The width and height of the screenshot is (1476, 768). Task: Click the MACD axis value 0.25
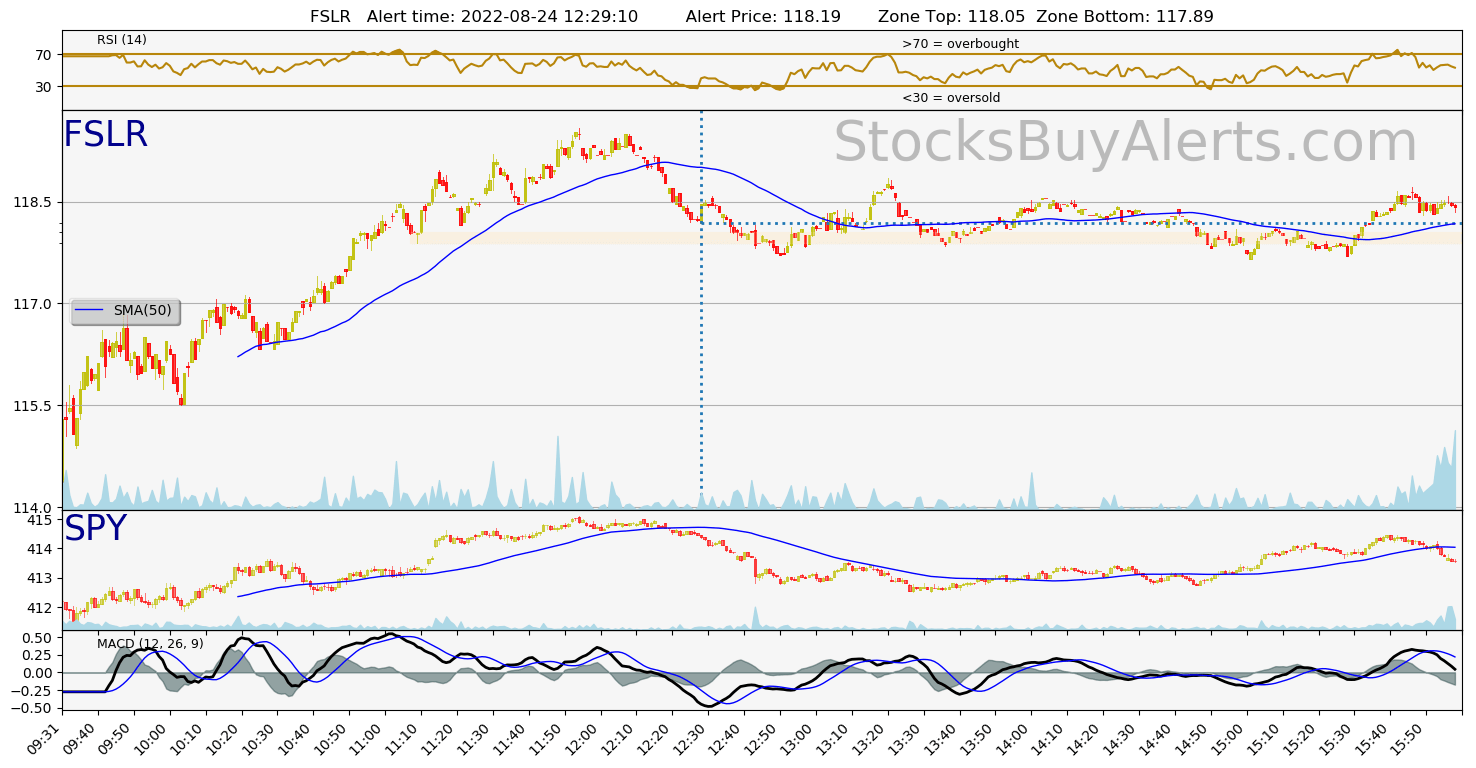pos(38,655)
